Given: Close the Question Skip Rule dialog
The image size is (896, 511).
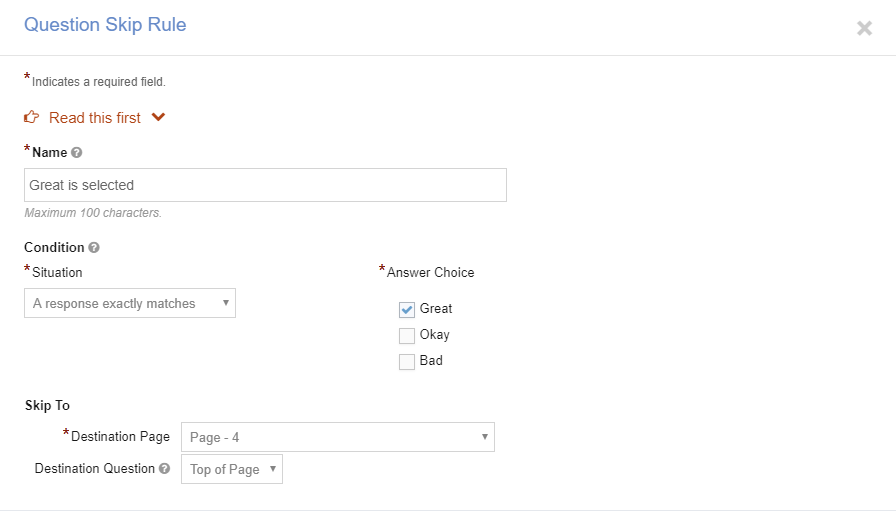Looking at the screenshot, I should coord(864,28).
